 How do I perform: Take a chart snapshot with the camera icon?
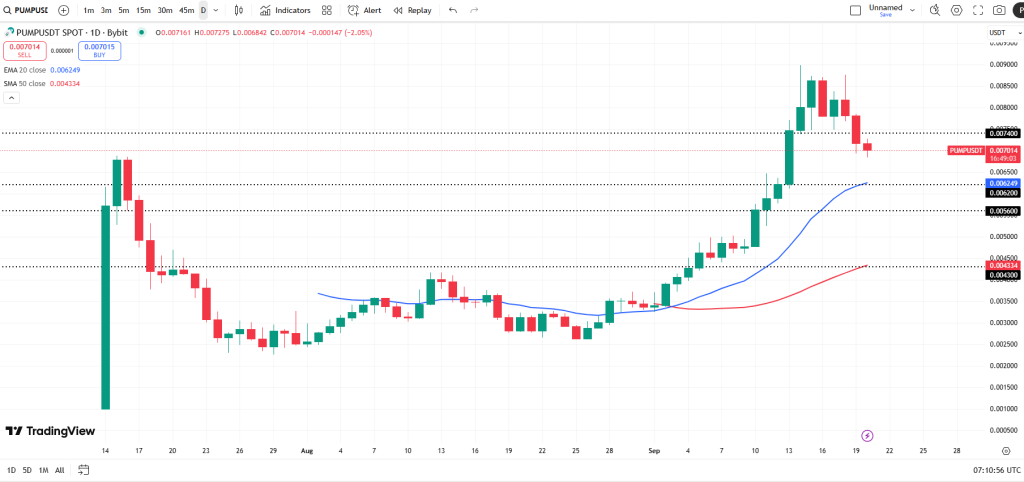(x=999, y=10)
